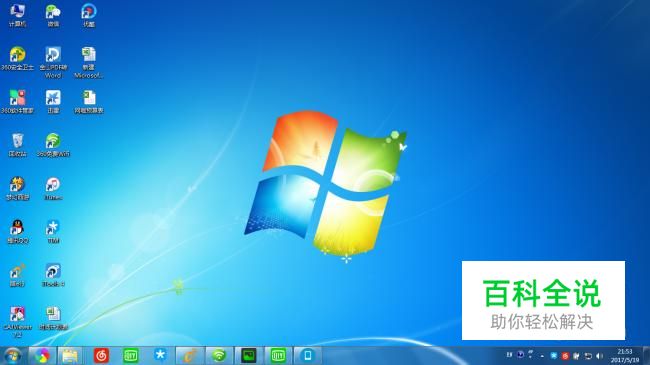
Task: Select the 新建 Microsoft Excel file icon
Action: 88,63
